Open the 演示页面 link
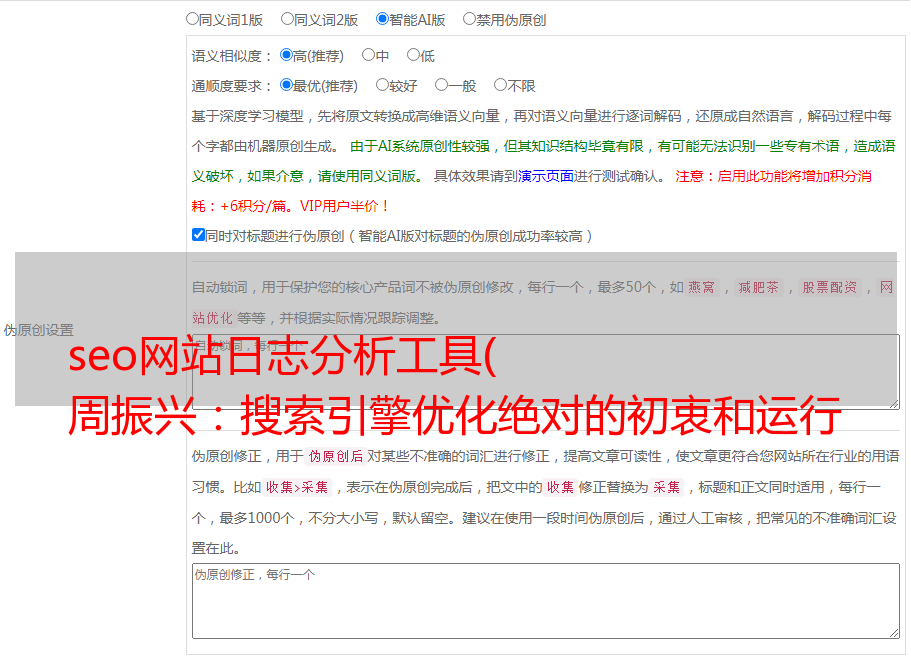 pyautogui.click(x=546, y=176)
